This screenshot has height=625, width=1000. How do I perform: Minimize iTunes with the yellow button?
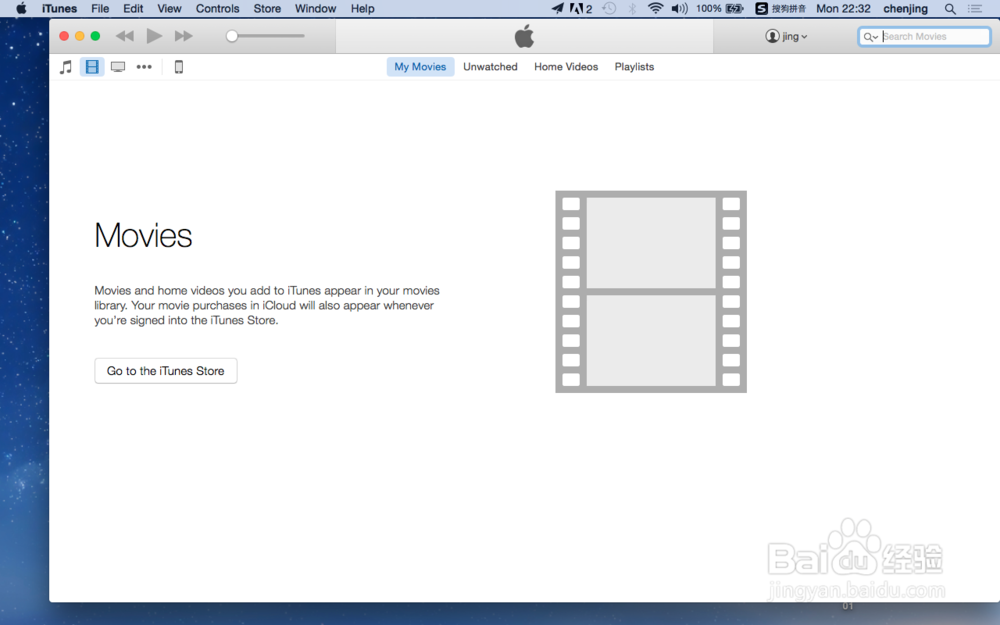[80, 36]
